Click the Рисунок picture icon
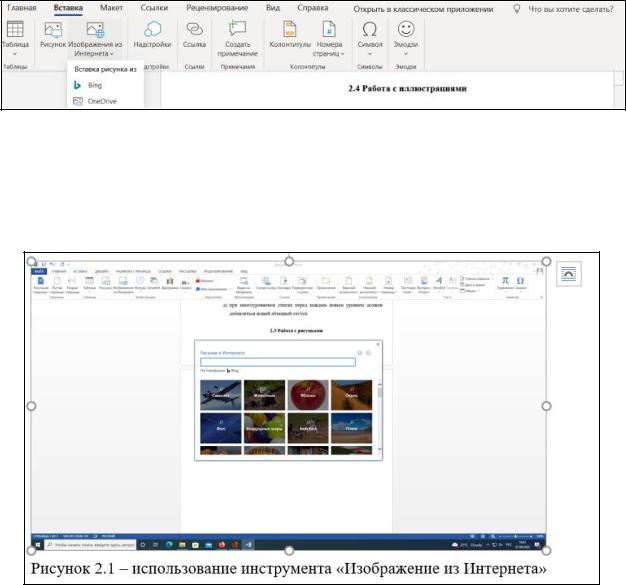The width and height of the screenshot is (626, 585). [53, 30]
